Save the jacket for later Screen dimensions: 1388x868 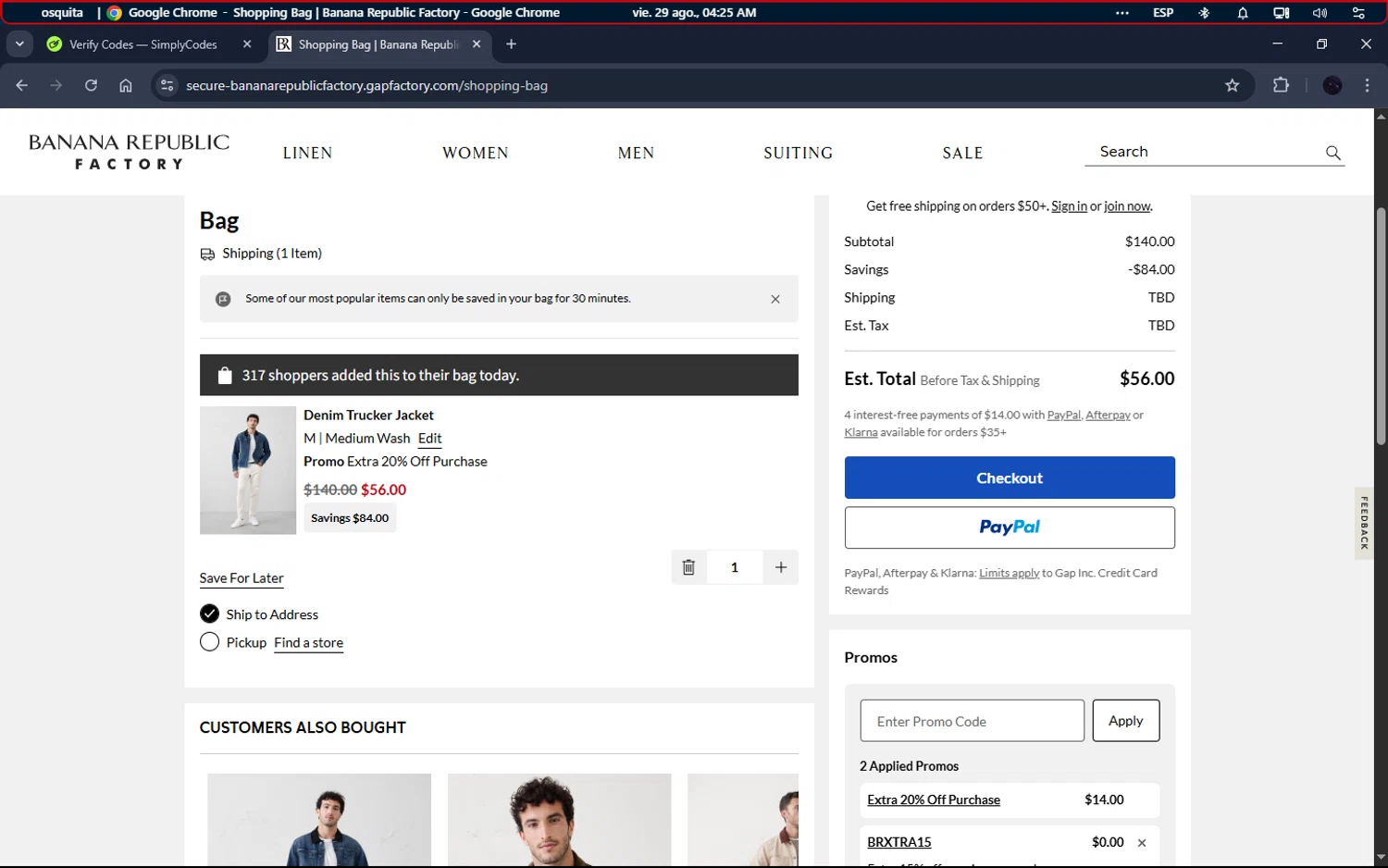(x=242, y=578)
